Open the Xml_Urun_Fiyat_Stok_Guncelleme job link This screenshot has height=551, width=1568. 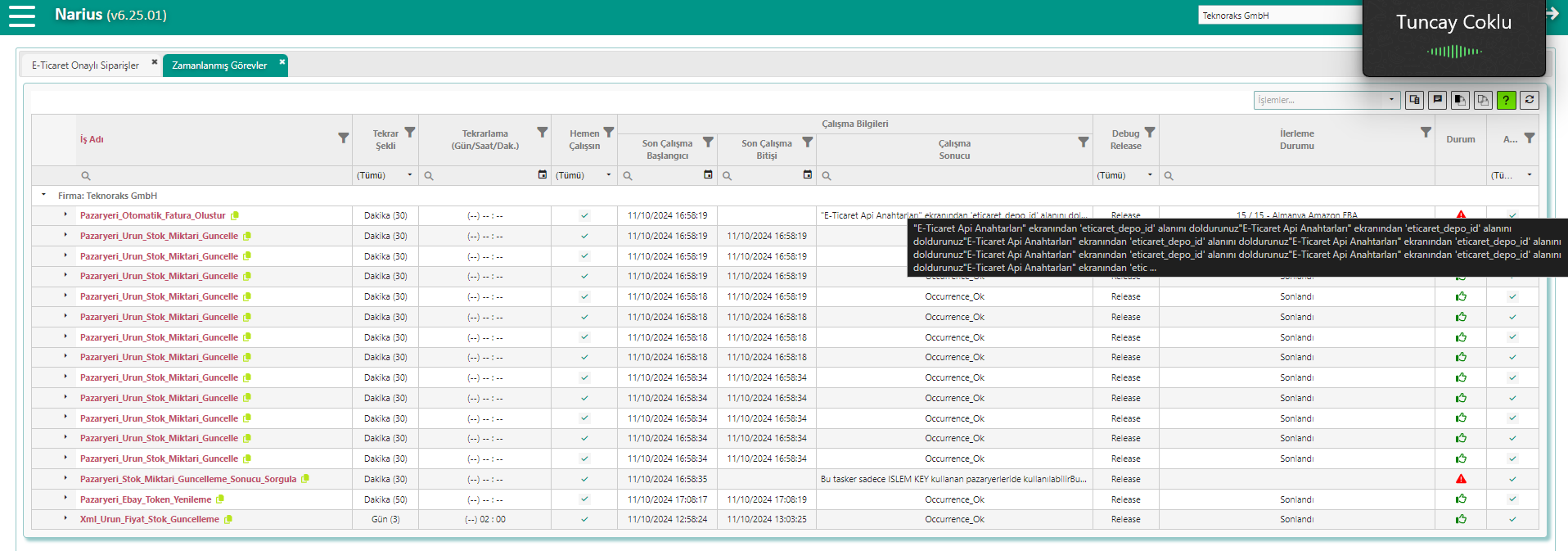pyautogui.click(x=149, y=519)
